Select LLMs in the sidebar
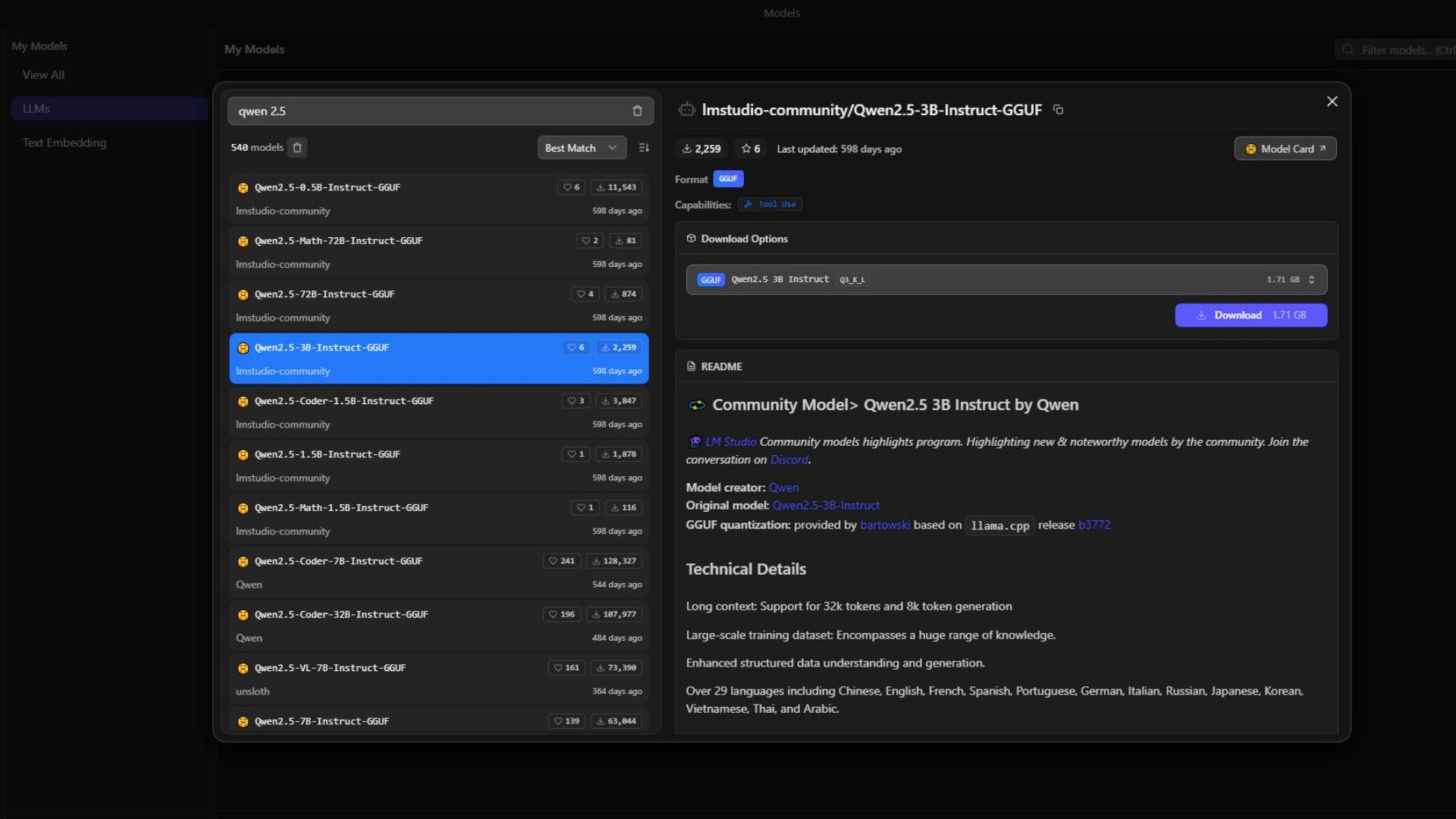 coord(110,108)
